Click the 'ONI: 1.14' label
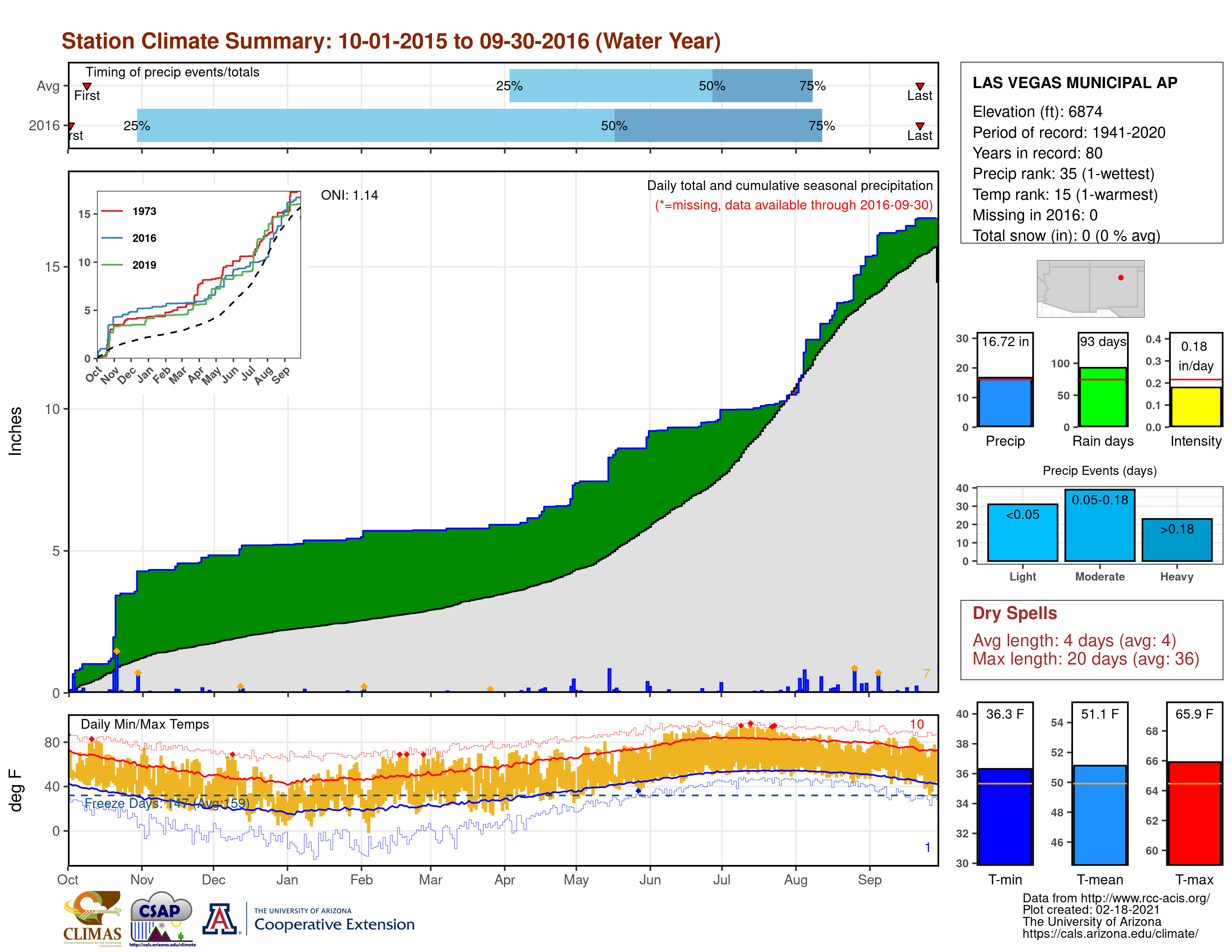Image resolution: width=1232 pixels, height=952 pixels. point(349,195)
